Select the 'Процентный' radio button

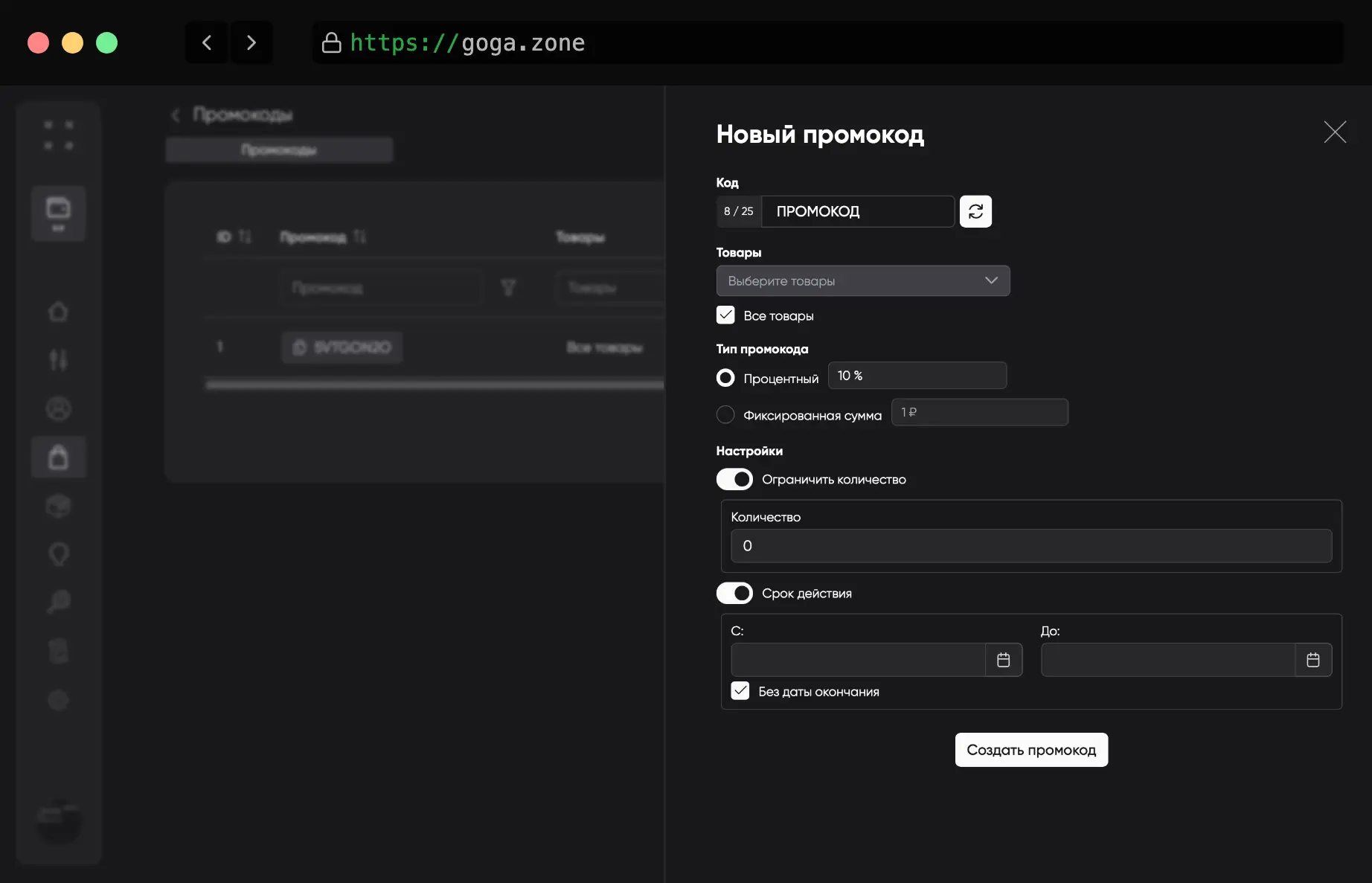pyautogui.click(x=725, y=378)
